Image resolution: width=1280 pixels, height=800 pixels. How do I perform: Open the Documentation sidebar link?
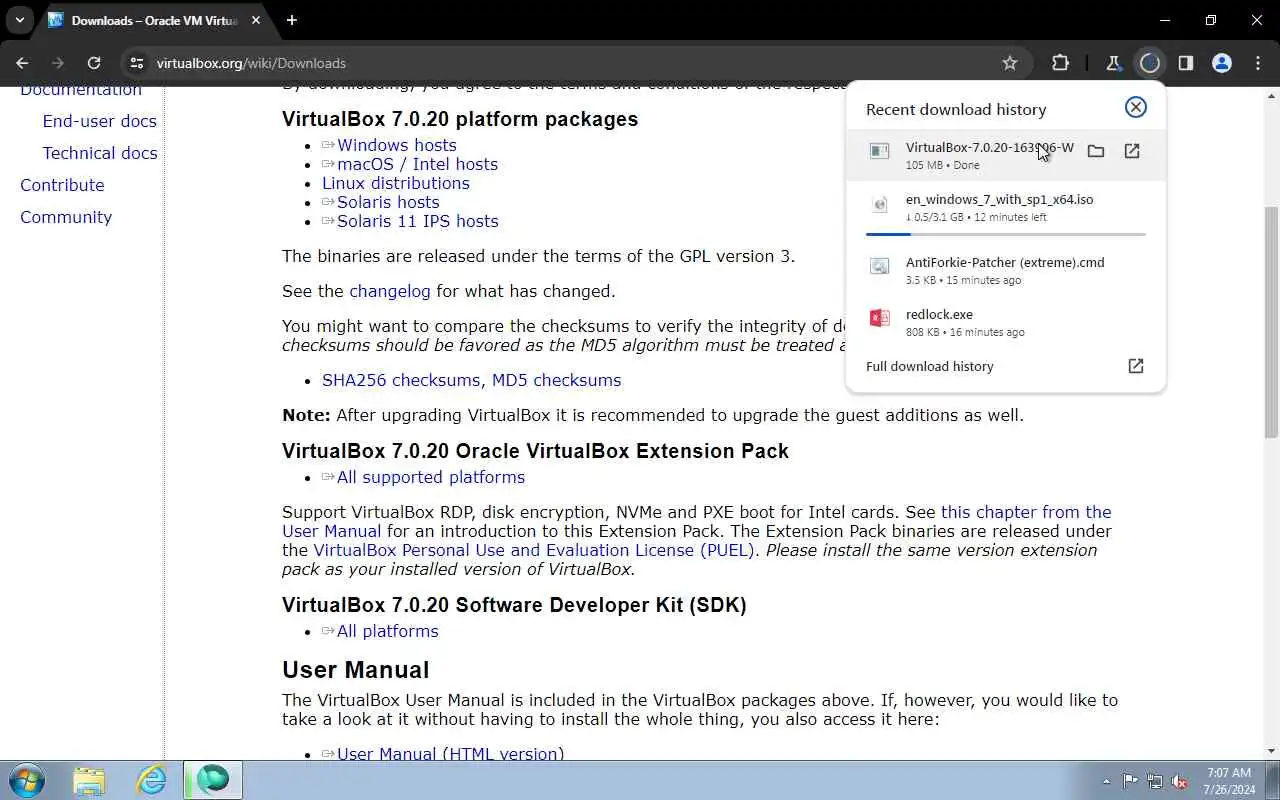tap(81, 91)
